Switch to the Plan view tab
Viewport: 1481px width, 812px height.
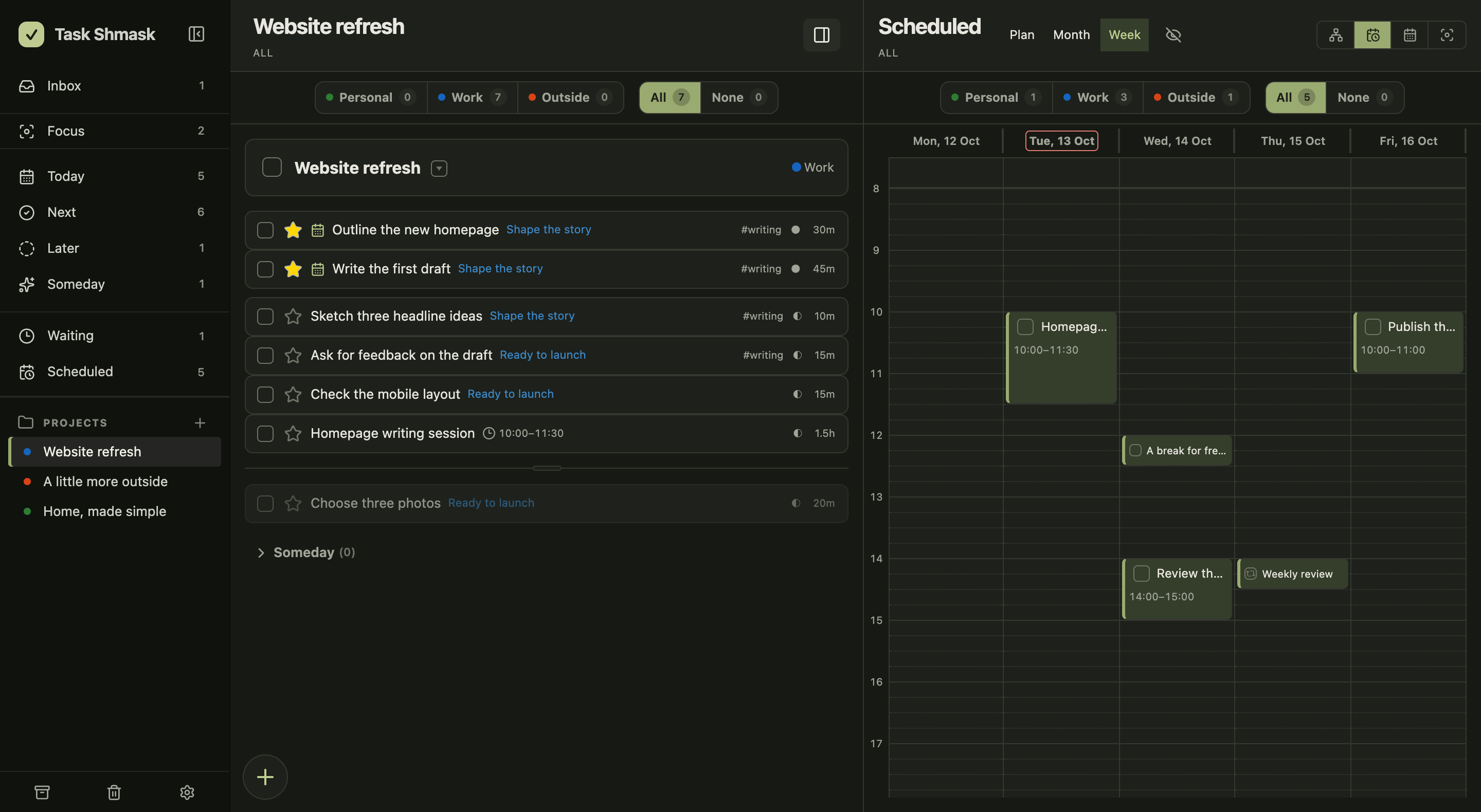1022,35
